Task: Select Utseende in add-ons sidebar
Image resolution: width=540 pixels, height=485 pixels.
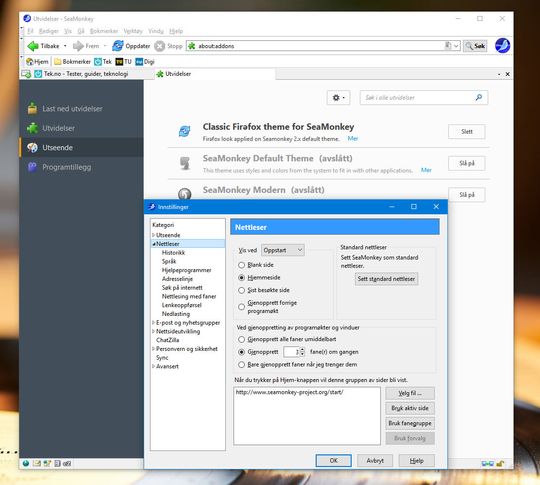Action: [81, 147]
